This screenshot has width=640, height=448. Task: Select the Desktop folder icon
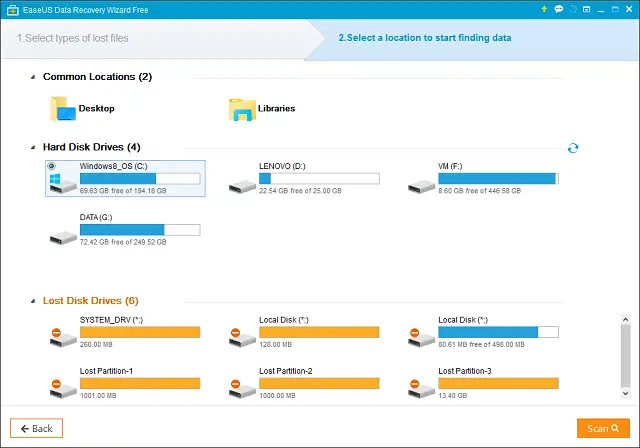tap(63, 109)
